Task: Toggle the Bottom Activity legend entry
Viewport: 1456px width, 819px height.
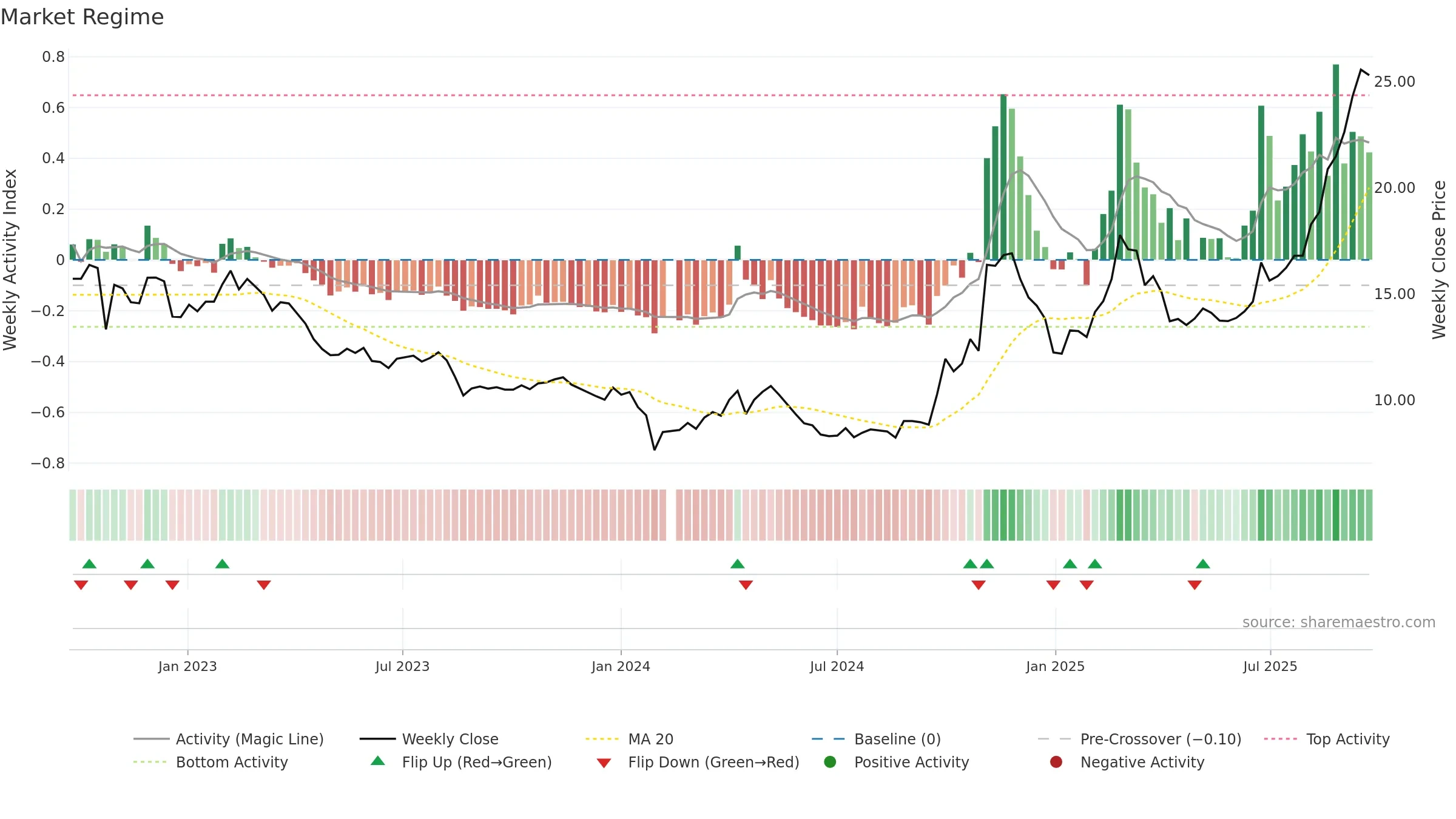Action: tap(211, 762)
